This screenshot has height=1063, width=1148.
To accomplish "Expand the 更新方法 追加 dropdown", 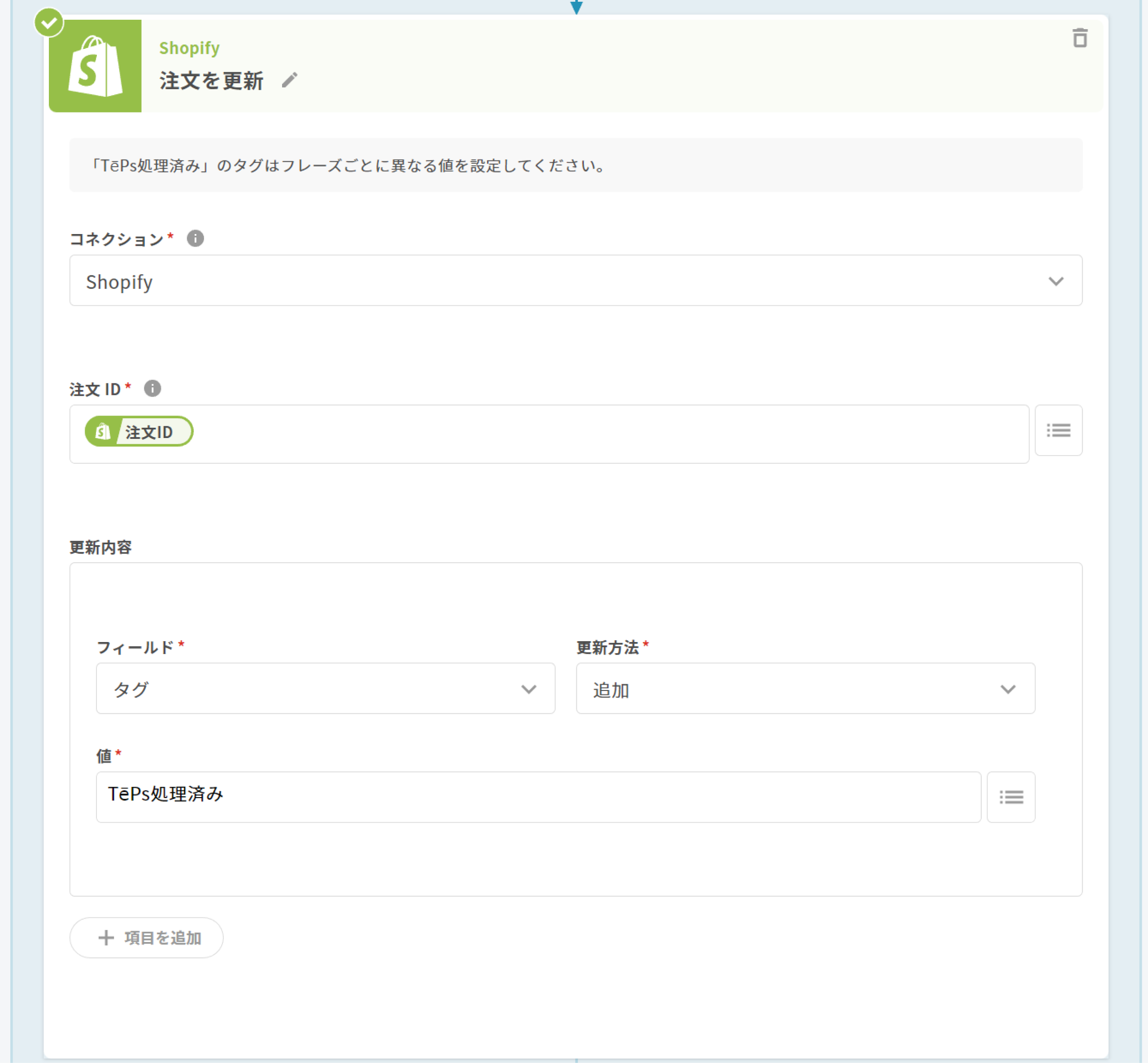I will 805,689.
